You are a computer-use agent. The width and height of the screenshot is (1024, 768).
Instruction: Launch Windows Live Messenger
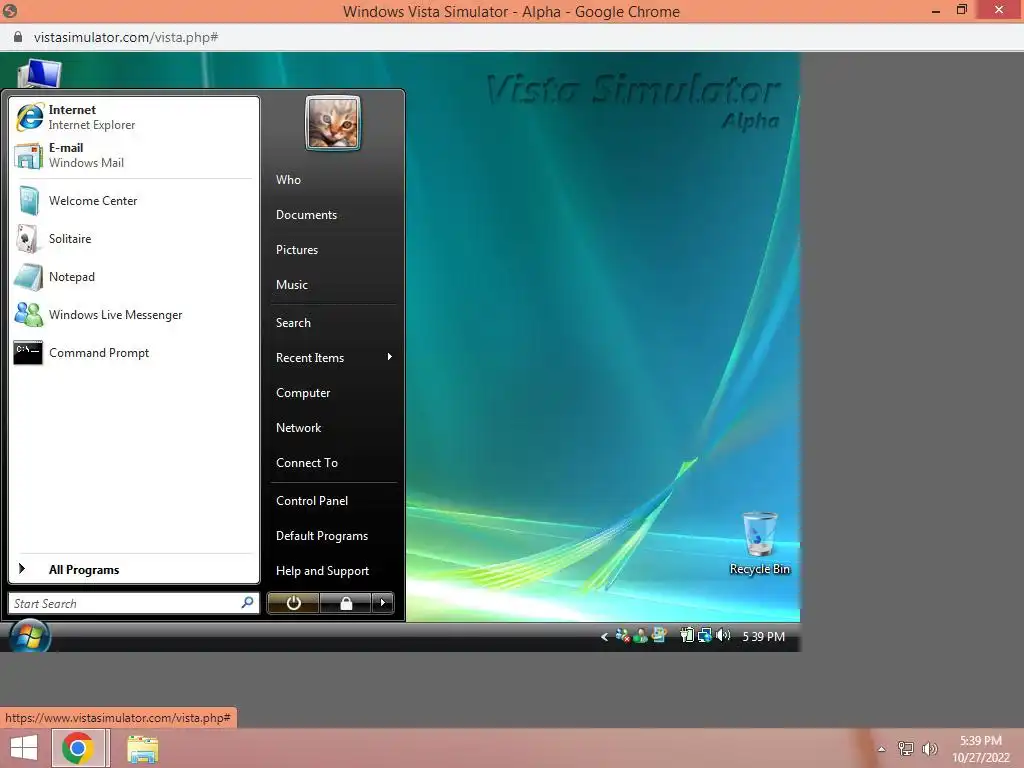pyautogui.click(x=134, y=315)
